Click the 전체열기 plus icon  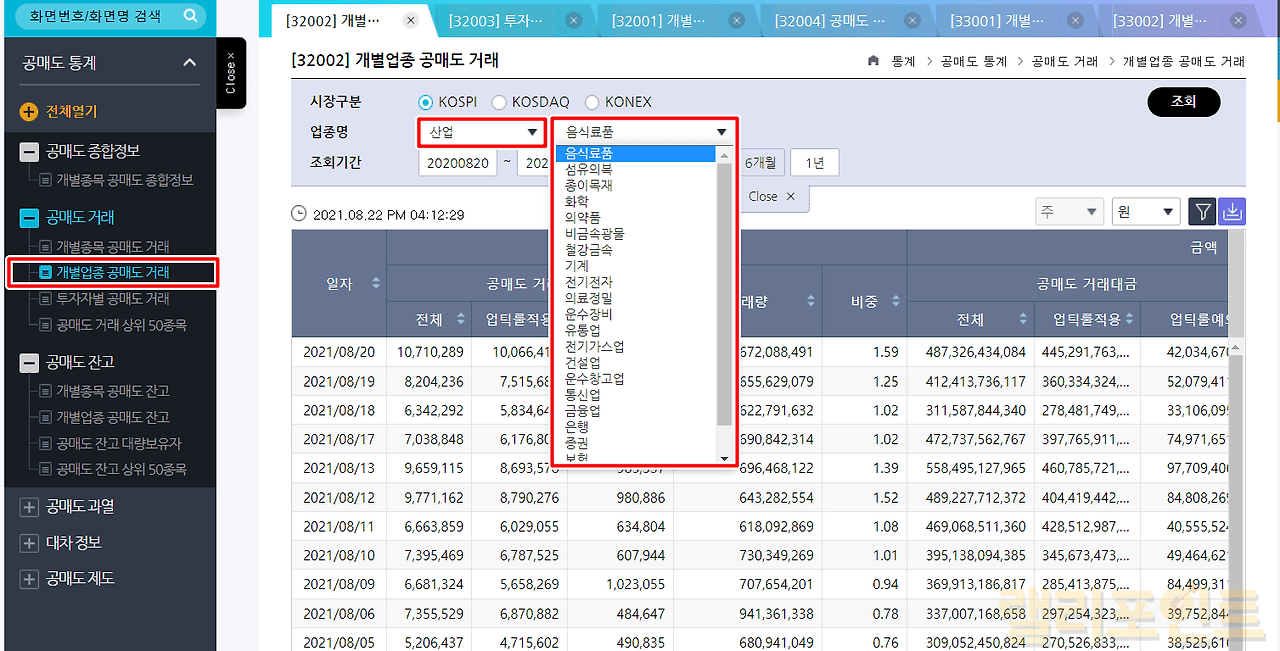coord(29,112)
